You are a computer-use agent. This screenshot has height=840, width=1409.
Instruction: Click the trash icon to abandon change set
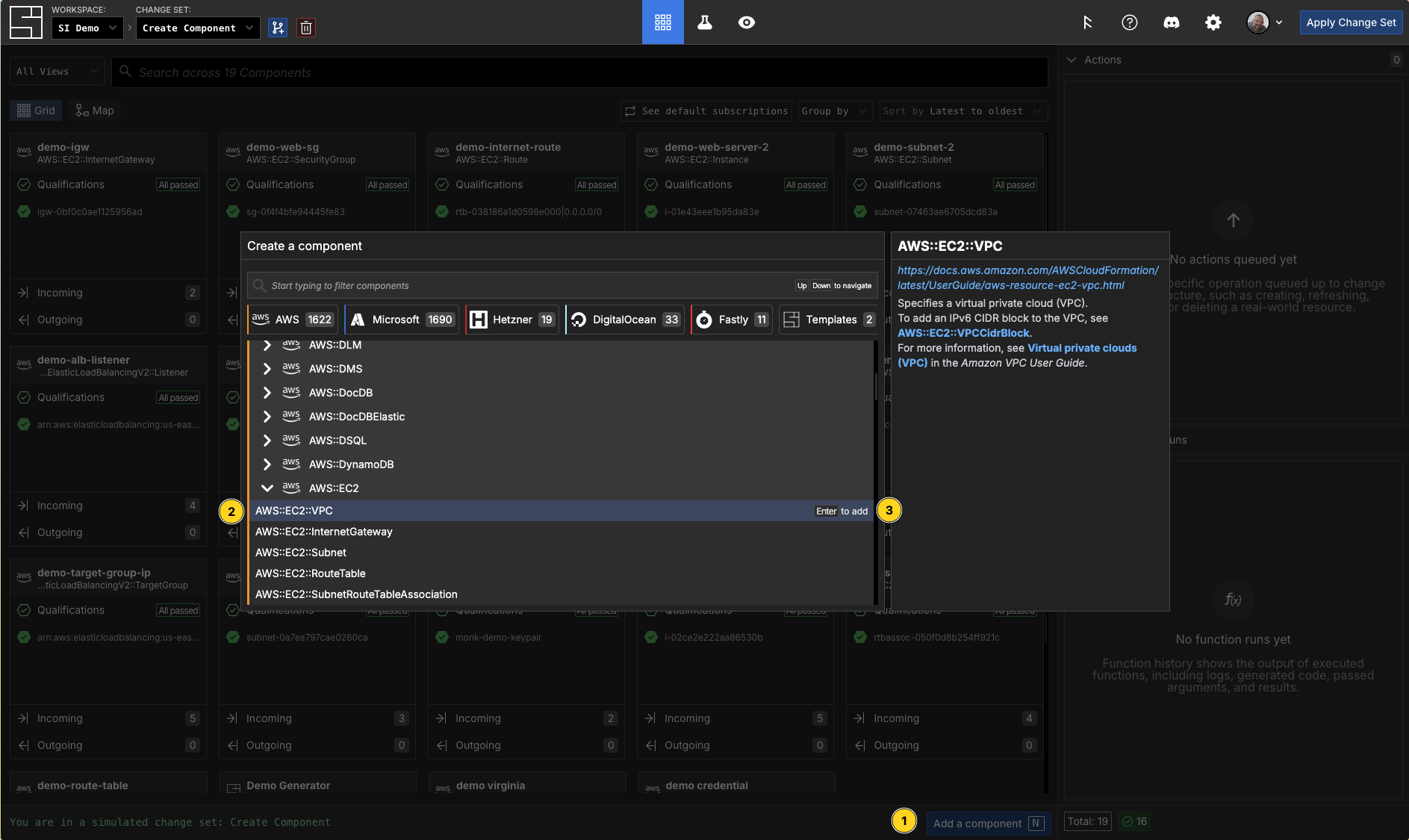click(x=306, y=28)
